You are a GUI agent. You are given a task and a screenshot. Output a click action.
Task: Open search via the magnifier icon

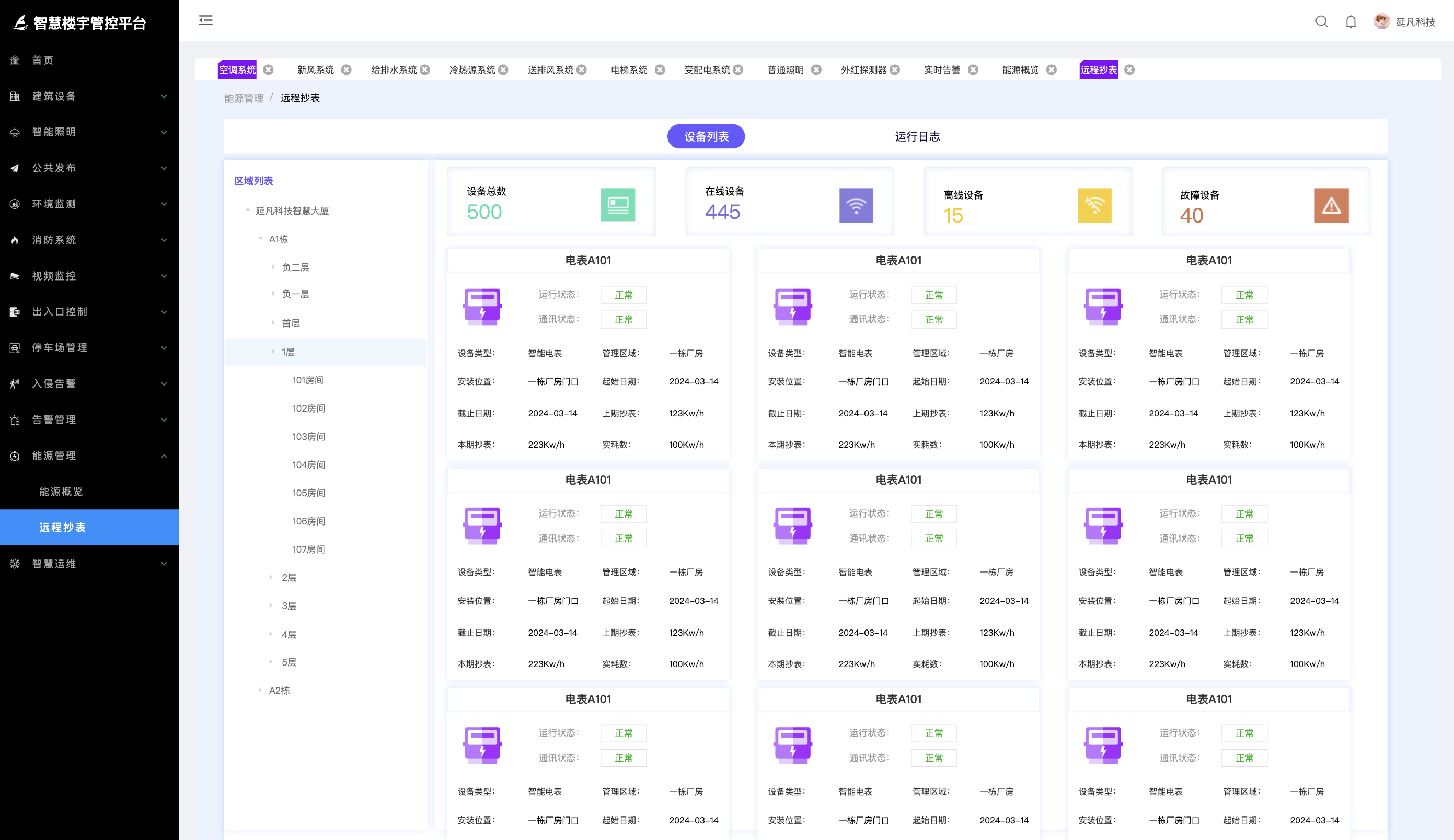click(1321, 22)
